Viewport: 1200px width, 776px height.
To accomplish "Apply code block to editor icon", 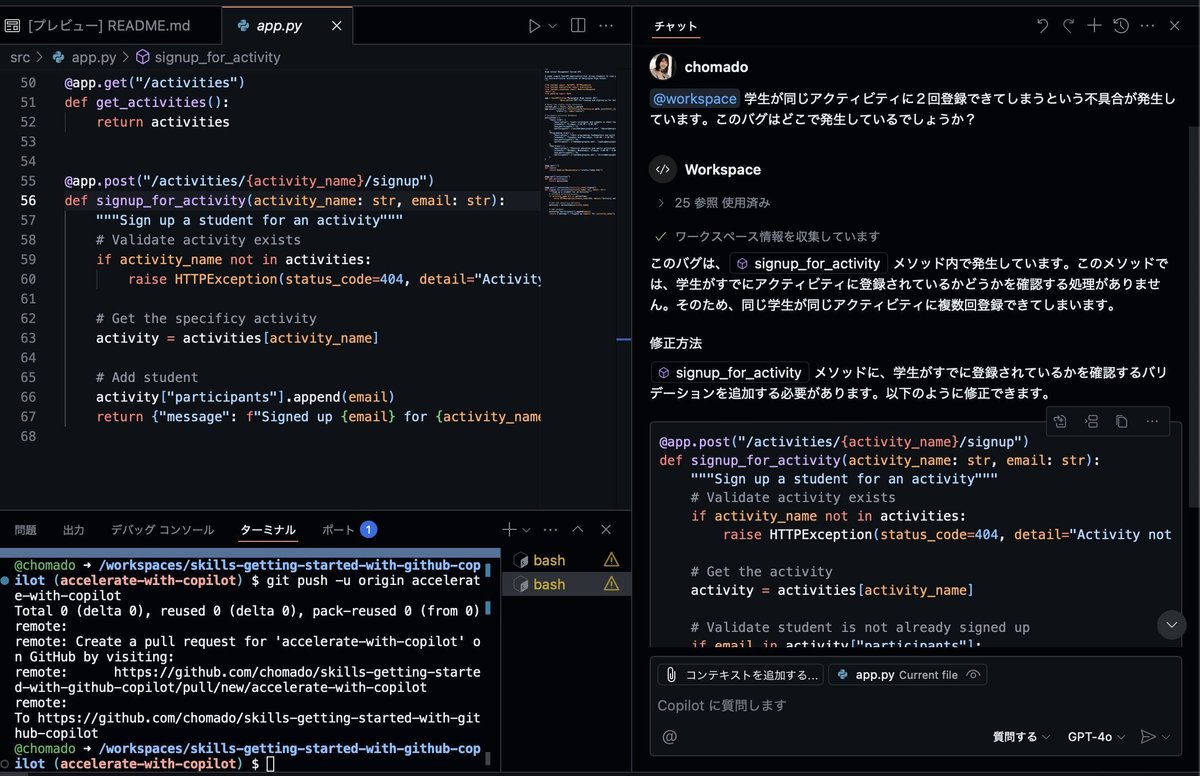I will 1061,422.
